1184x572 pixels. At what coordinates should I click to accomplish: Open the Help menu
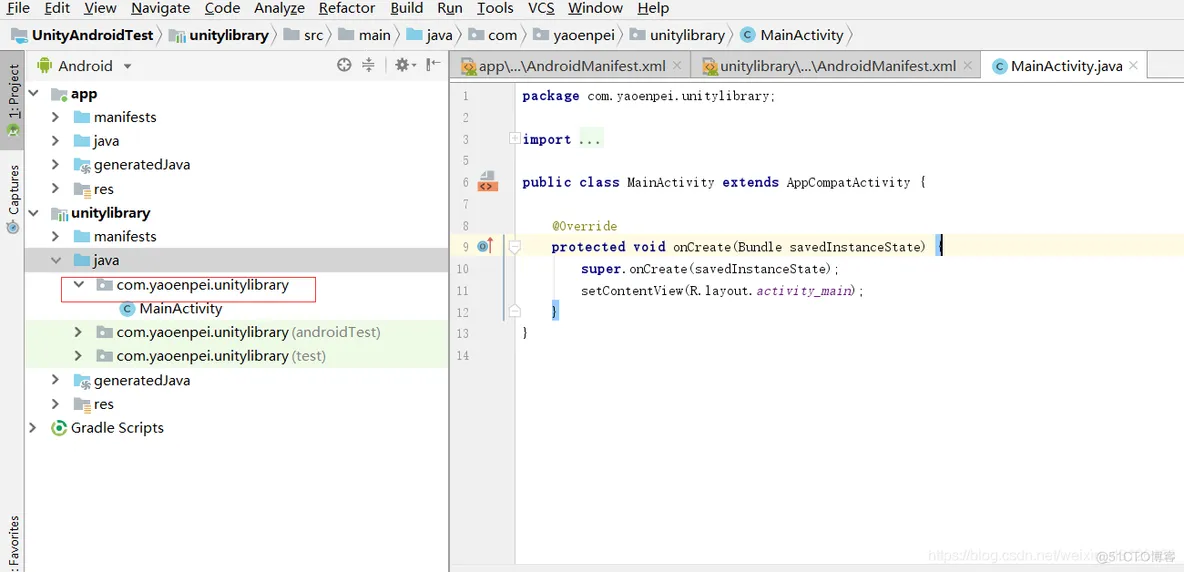click(x=653, y=8)
